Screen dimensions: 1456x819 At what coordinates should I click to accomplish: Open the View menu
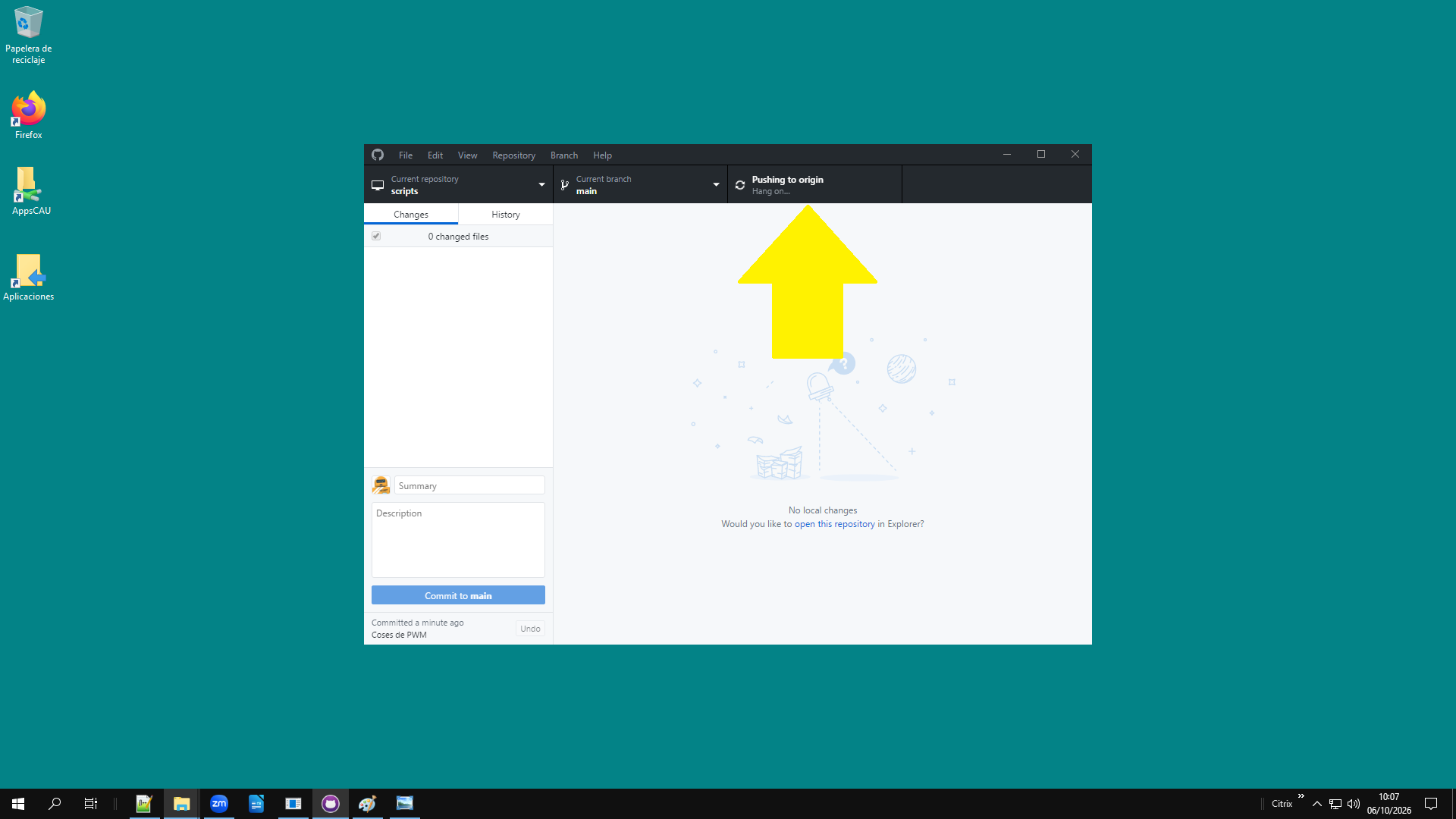click(467, 155)
